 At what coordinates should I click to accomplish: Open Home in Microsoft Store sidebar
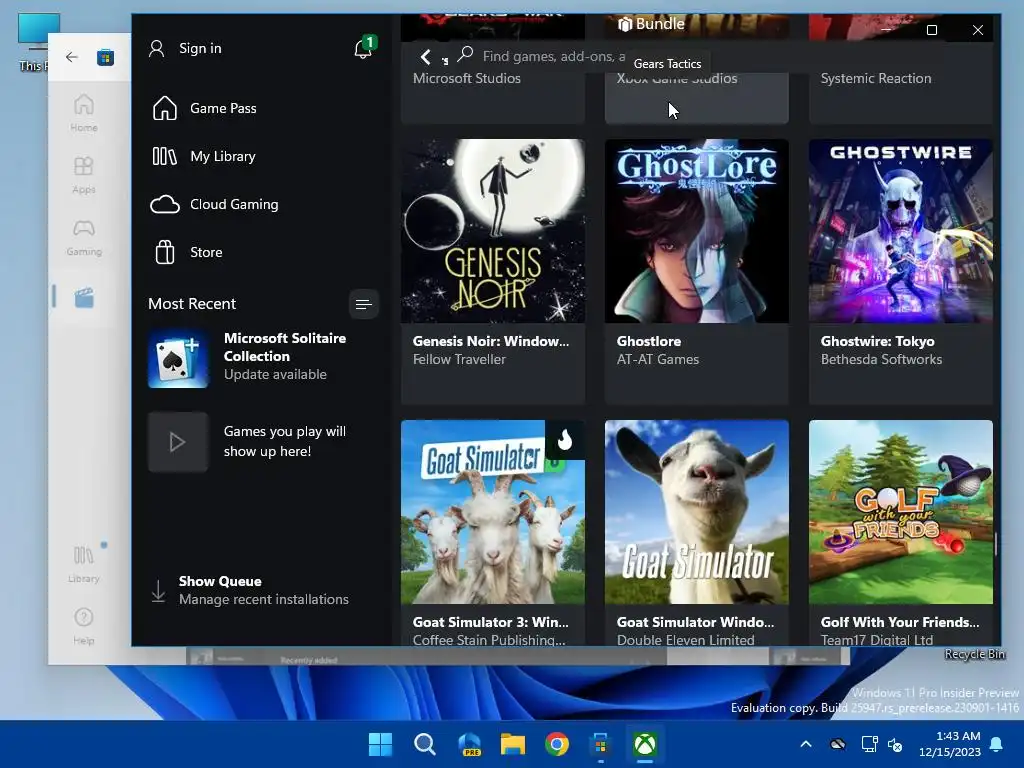84,113
